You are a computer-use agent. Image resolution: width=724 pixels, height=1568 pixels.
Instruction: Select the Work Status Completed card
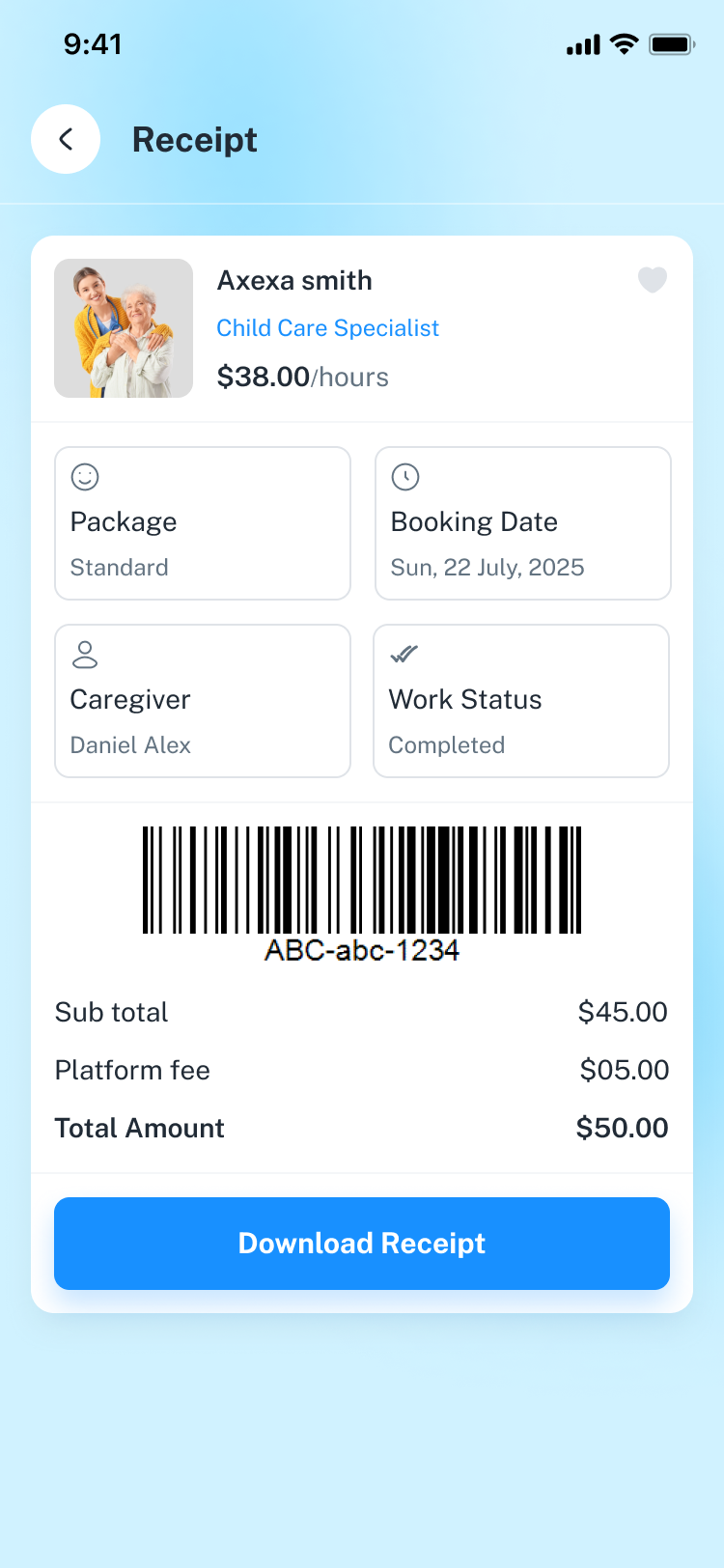(x=521, y=701)
